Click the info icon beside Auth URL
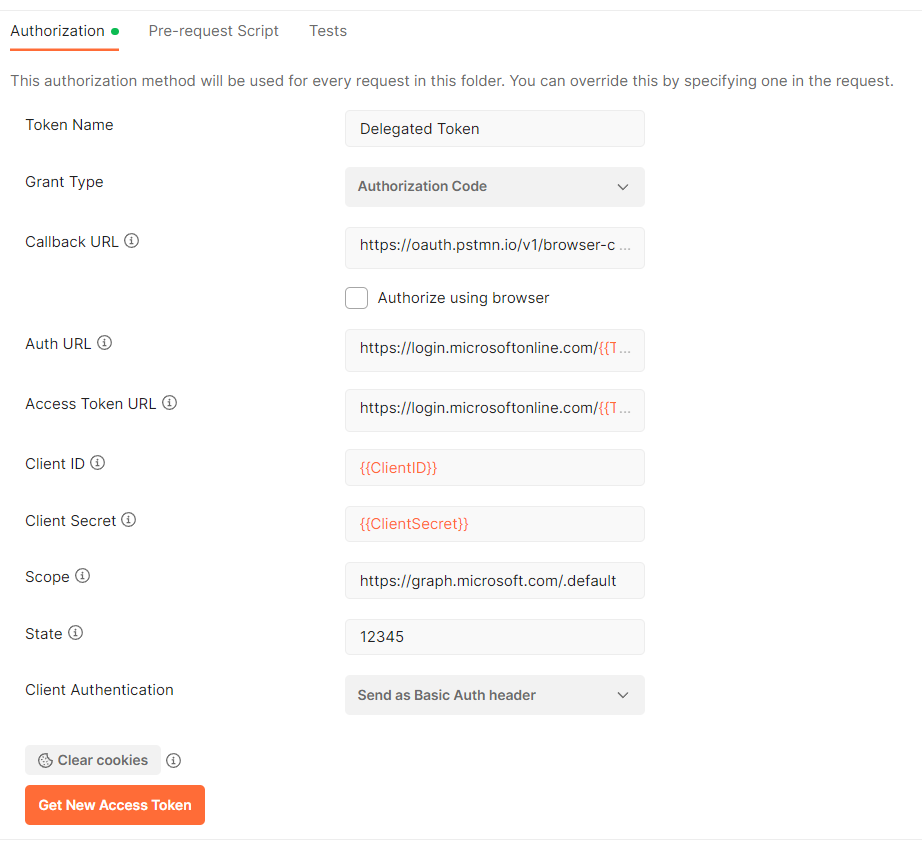Viewport: 922px width, 846px height. [x=105, y=343]
